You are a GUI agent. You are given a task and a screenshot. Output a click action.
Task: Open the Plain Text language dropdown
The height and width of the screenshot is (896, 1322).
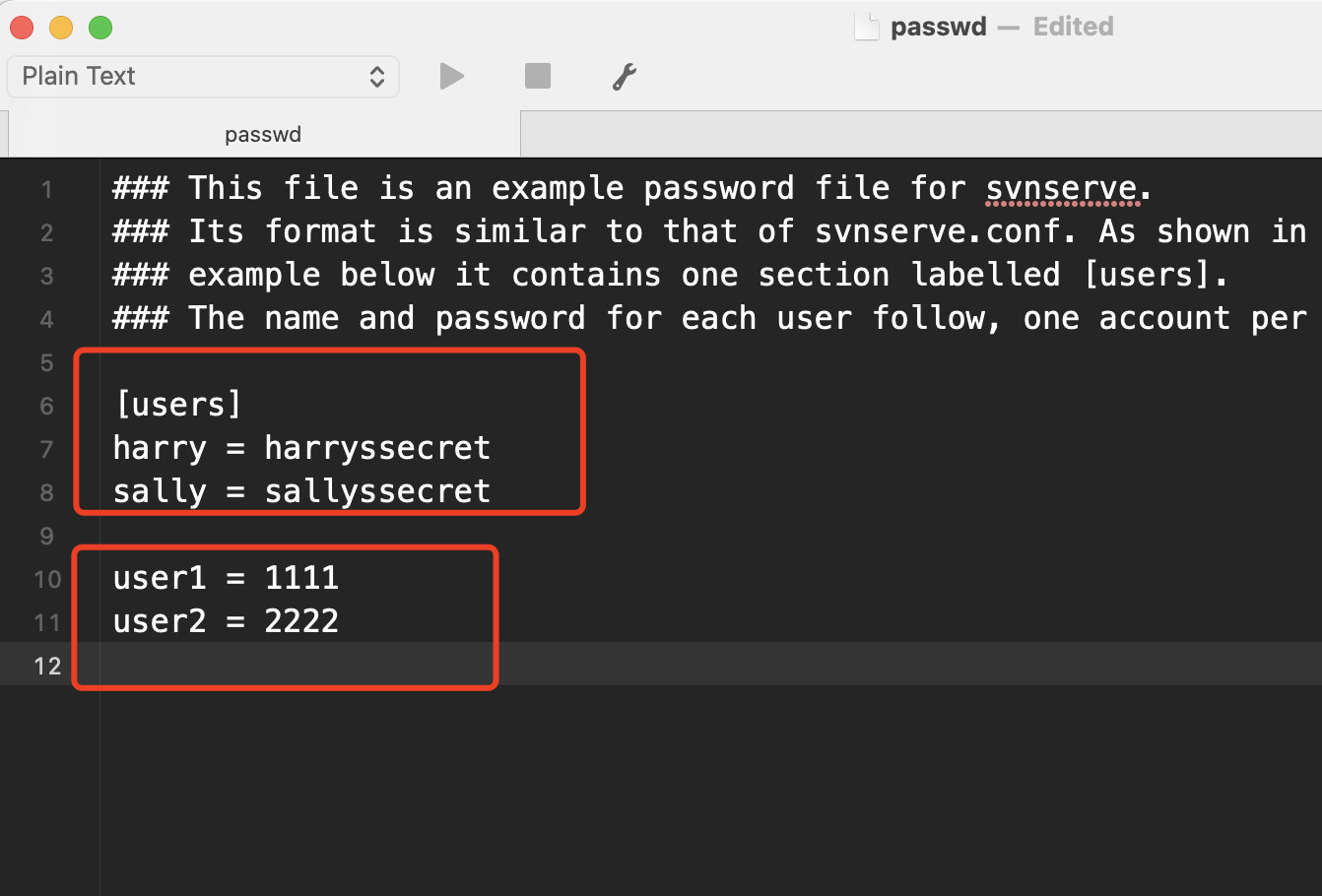(203, 77)
